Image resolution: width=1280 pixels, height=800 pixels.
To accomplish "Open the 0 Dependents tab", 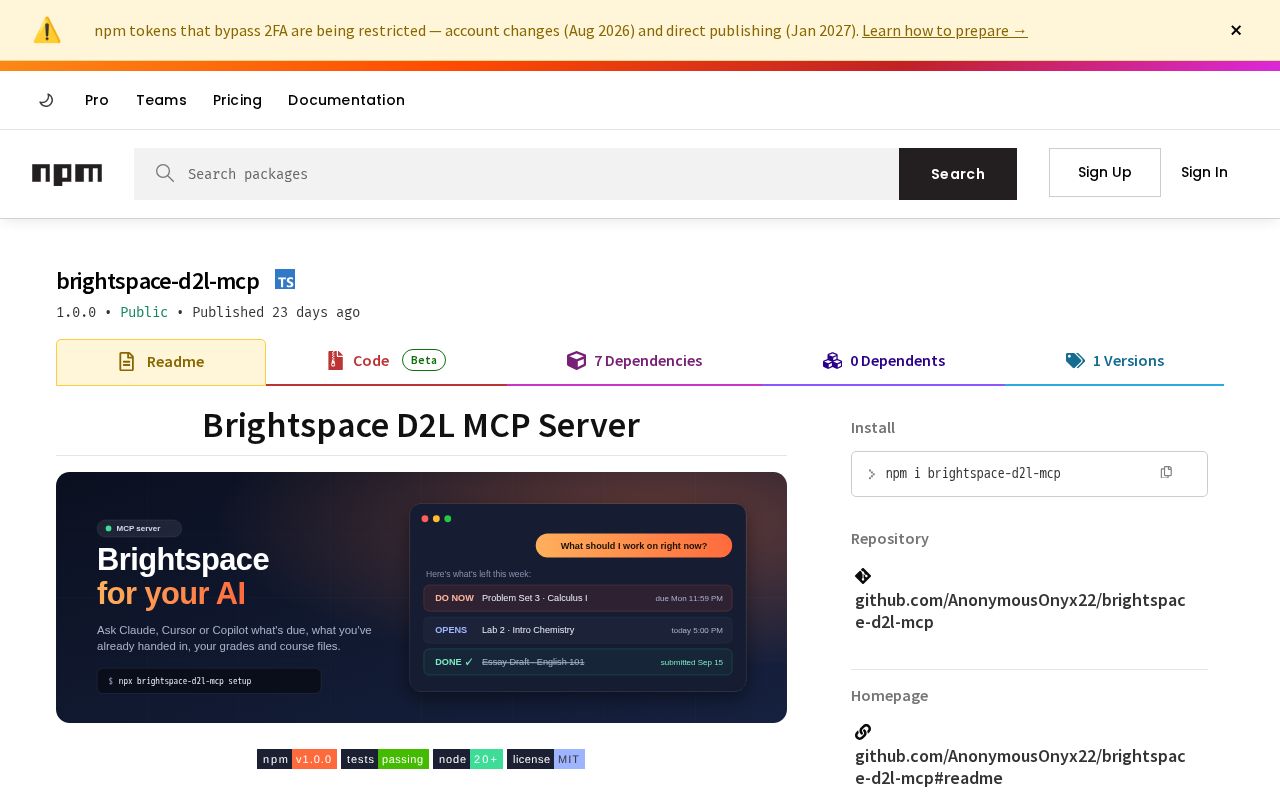I will (x=884, y=361).
